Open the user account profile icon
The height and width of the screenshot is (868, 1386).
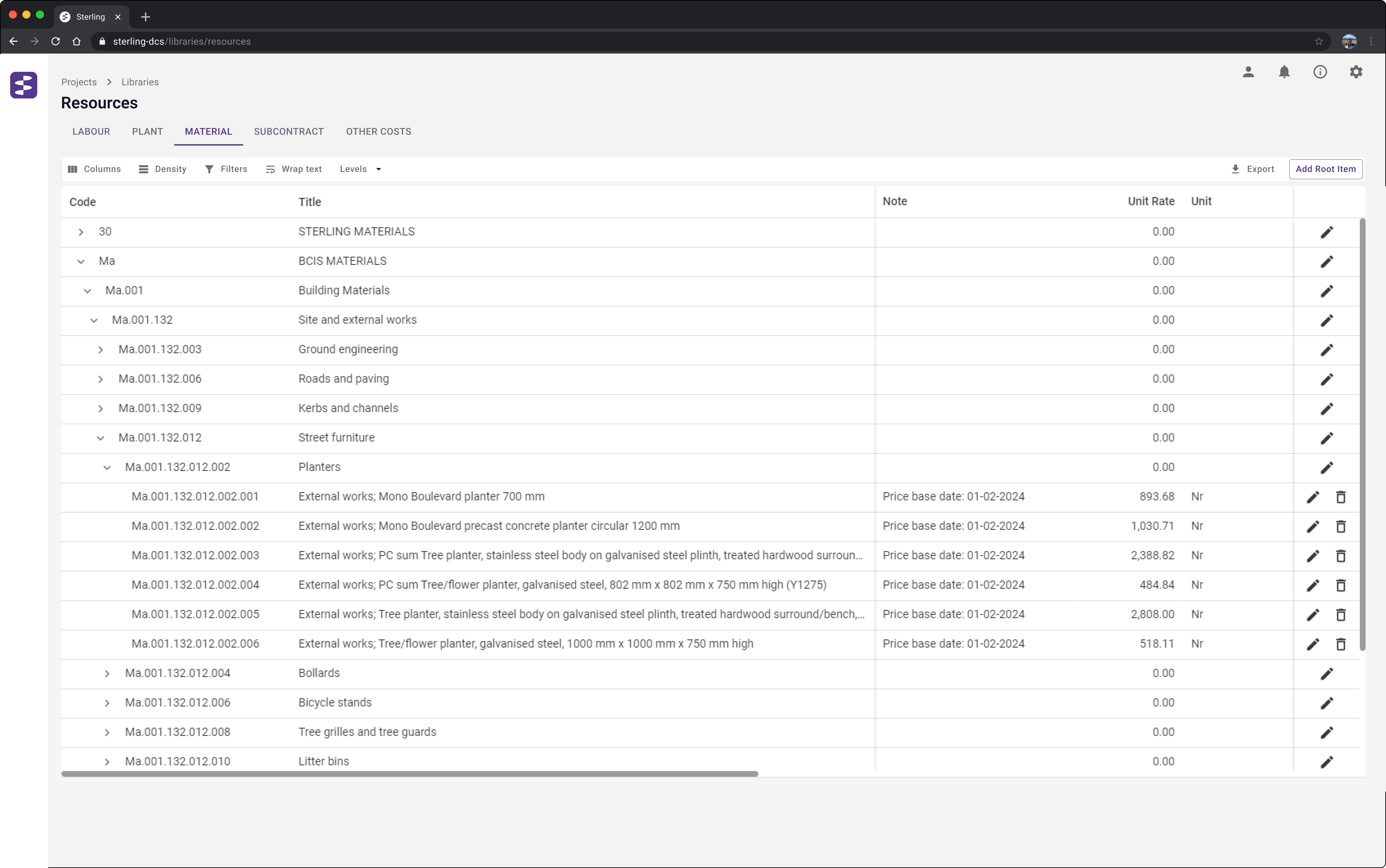coord(1248,72)
